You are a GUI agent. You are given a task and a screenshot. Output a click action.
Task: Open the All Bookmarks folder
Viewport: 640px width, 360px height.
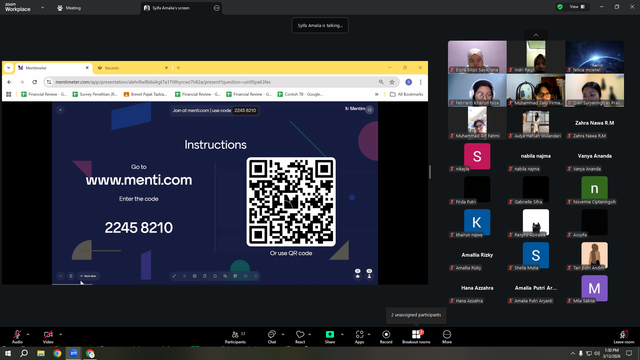(407, 94)
